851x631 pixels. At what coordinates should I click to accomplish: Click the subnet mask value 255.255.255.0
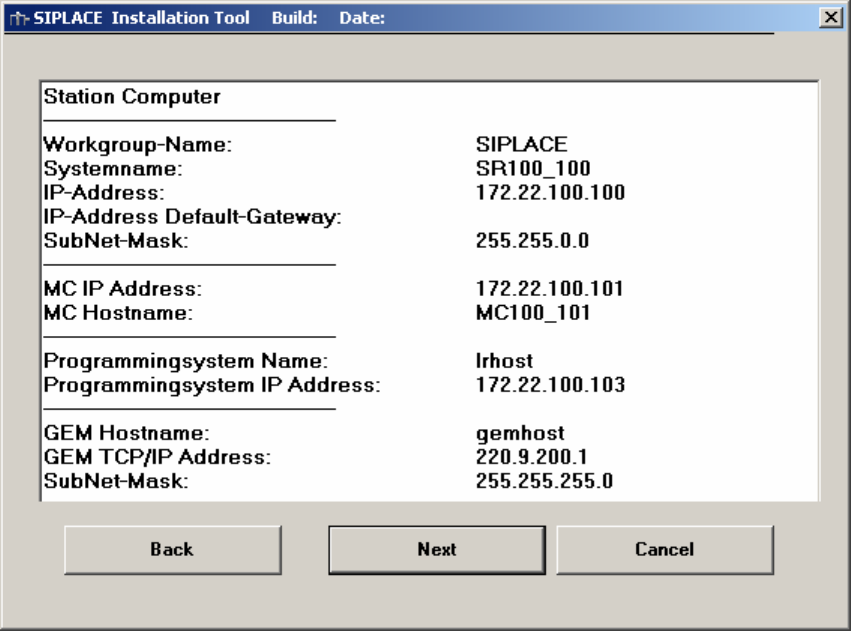click(544, 481)
